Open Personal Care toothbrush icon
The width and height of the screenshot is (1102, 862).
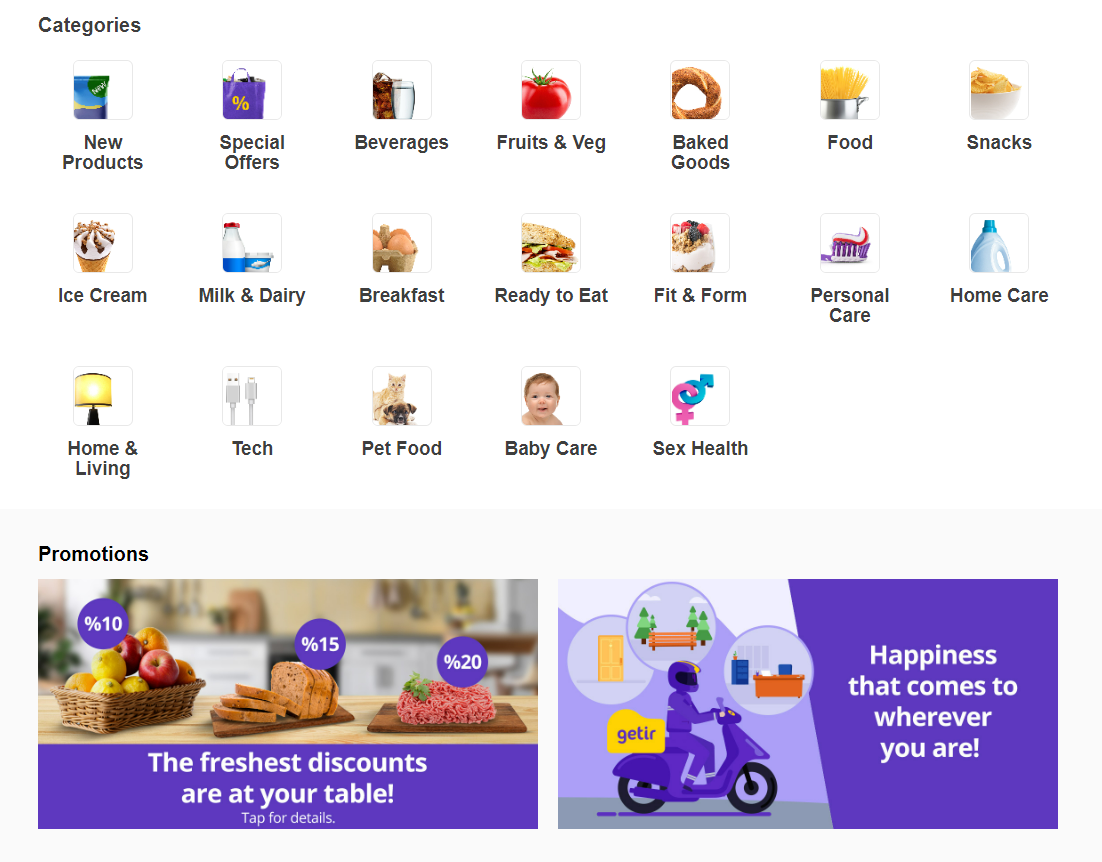pyautogui.click(x=850, y=243)
